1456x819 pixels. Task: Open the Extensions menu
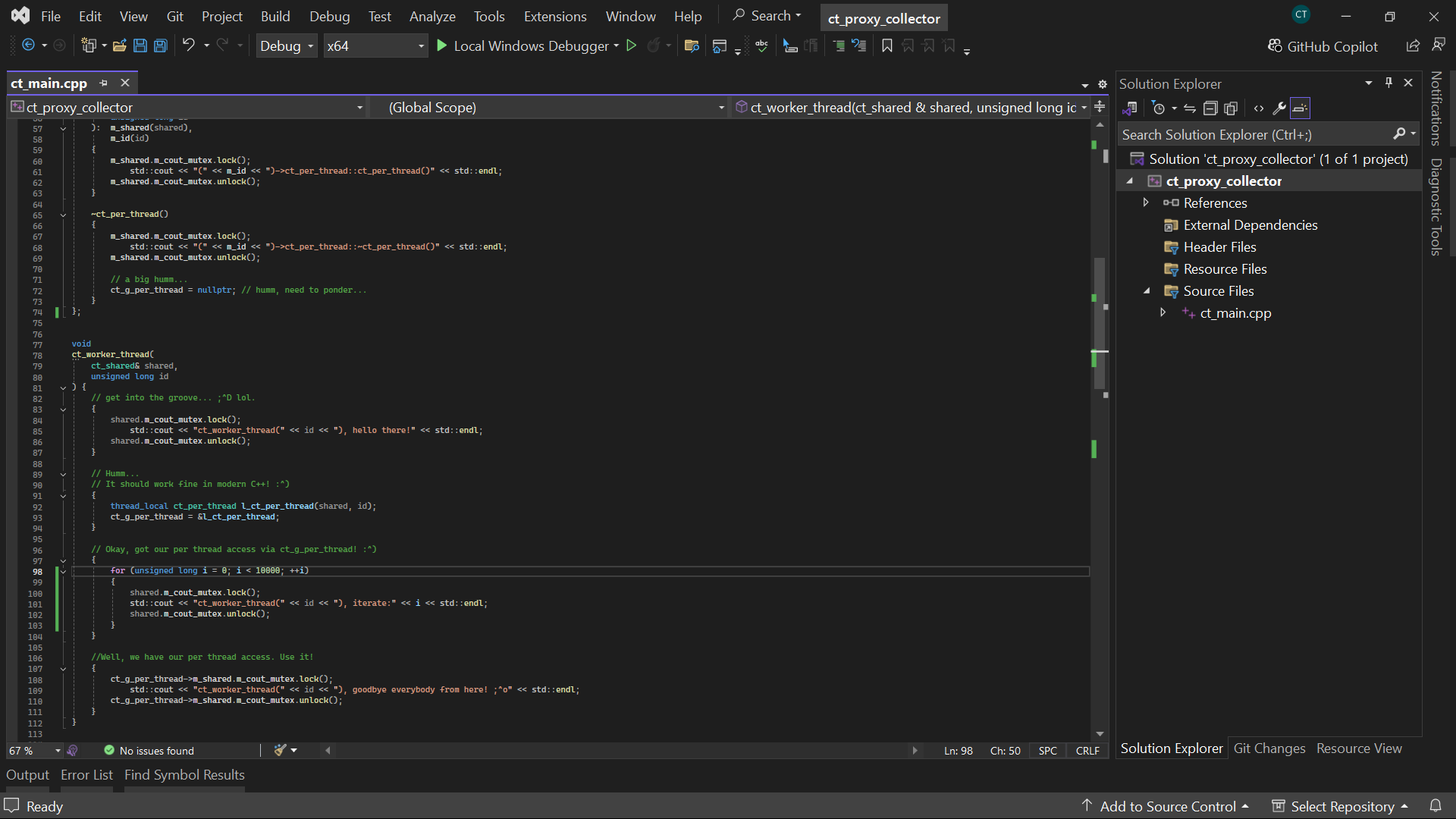click(555, 16)
